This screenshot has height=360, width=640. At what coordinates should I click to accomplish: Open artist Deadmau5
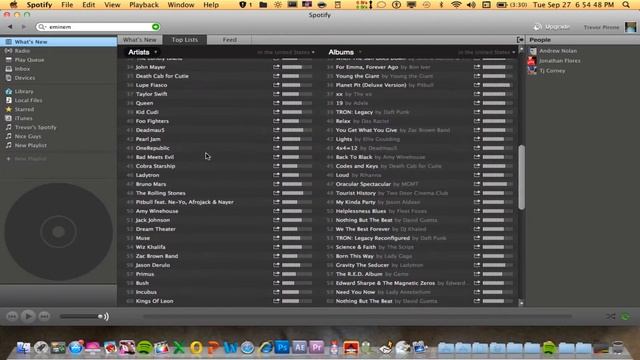tap(150, 130)
